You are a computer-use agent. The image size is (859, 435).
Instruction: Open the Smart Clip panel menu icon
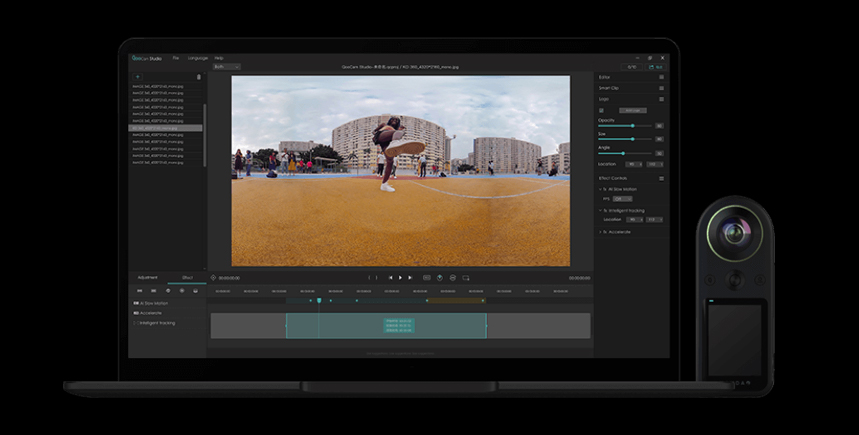point(661,88)
